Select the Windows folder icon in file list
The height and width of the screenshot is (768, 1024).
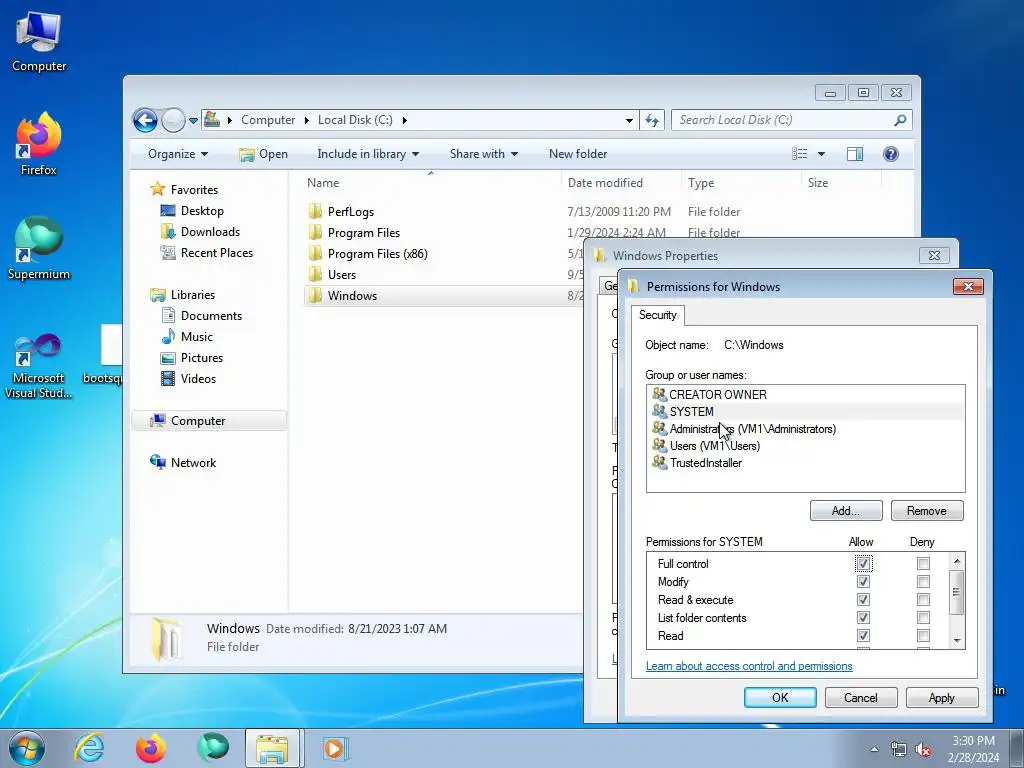click(315, 295)
